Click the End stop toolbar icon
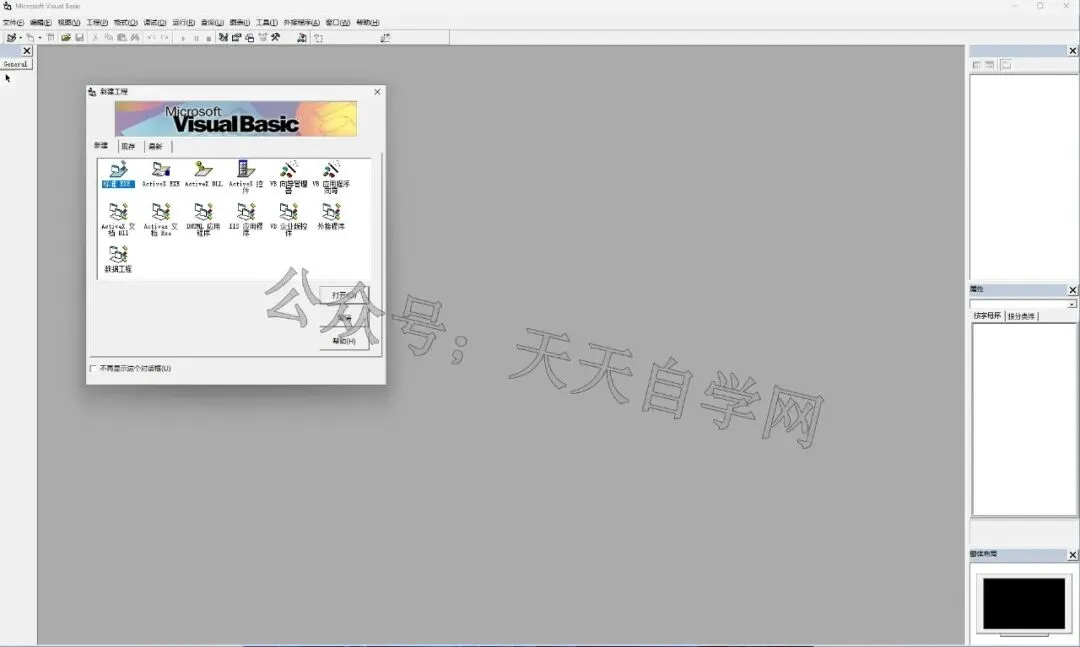 (209, 39)
